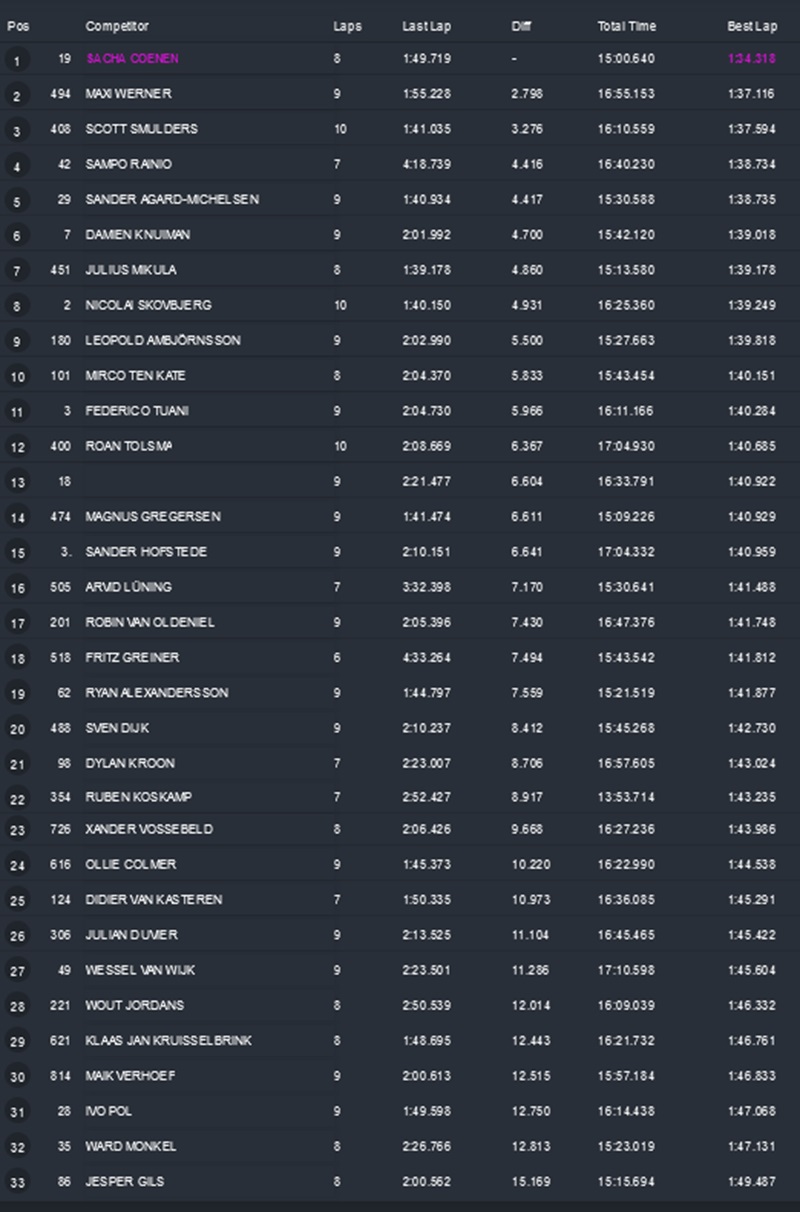
Task: Click the position 1 circle badge
Action: pyautogui.click(x=17, y=60)
